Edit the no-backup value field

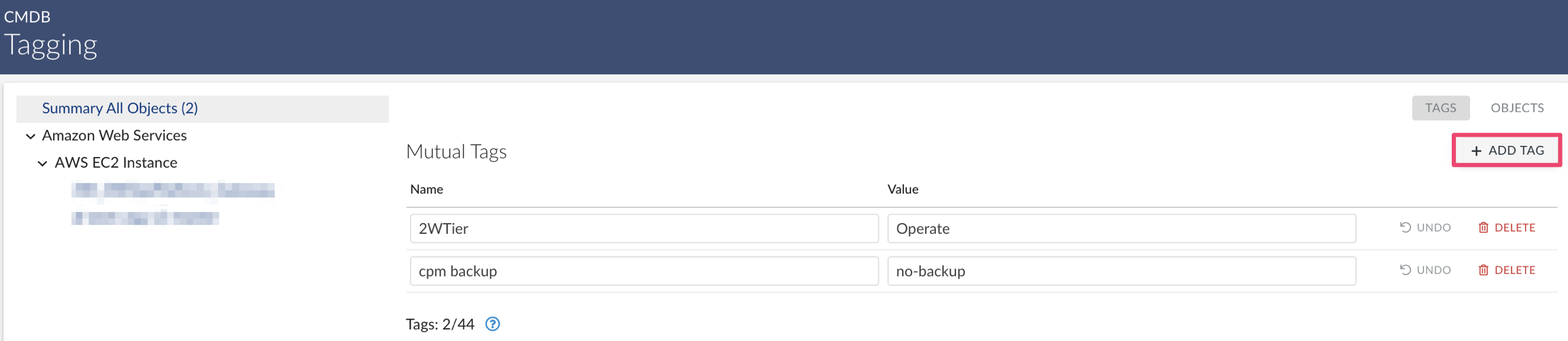[x=1121, y=271]
